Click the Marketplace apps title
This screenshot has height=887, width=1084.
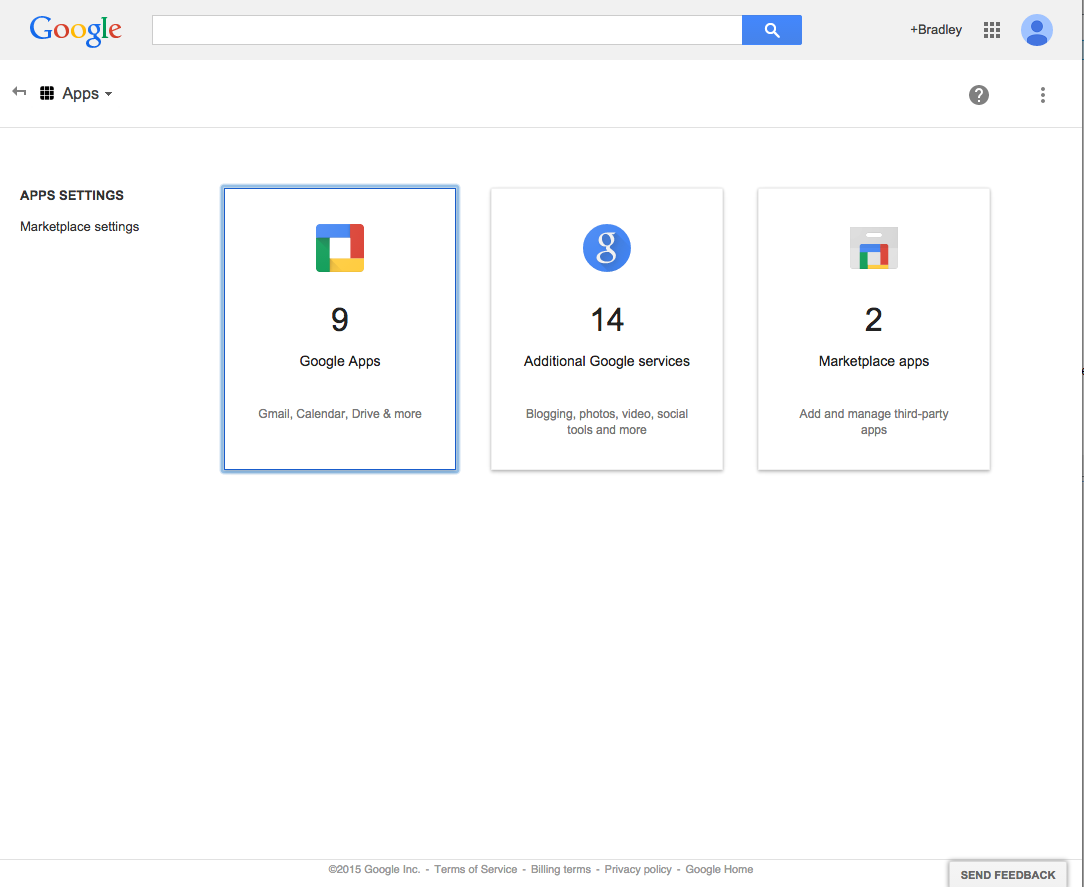pos(873,361)
